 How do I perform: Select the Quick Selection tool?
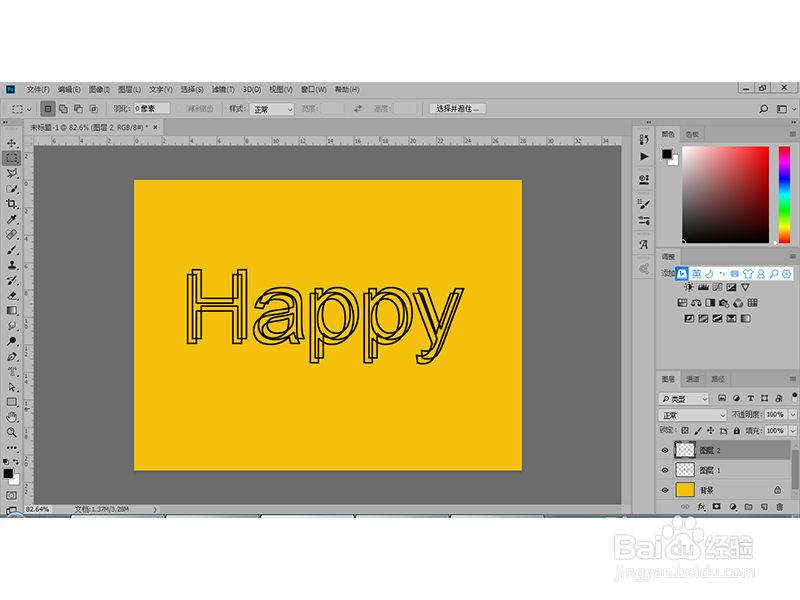click(11, 189)
